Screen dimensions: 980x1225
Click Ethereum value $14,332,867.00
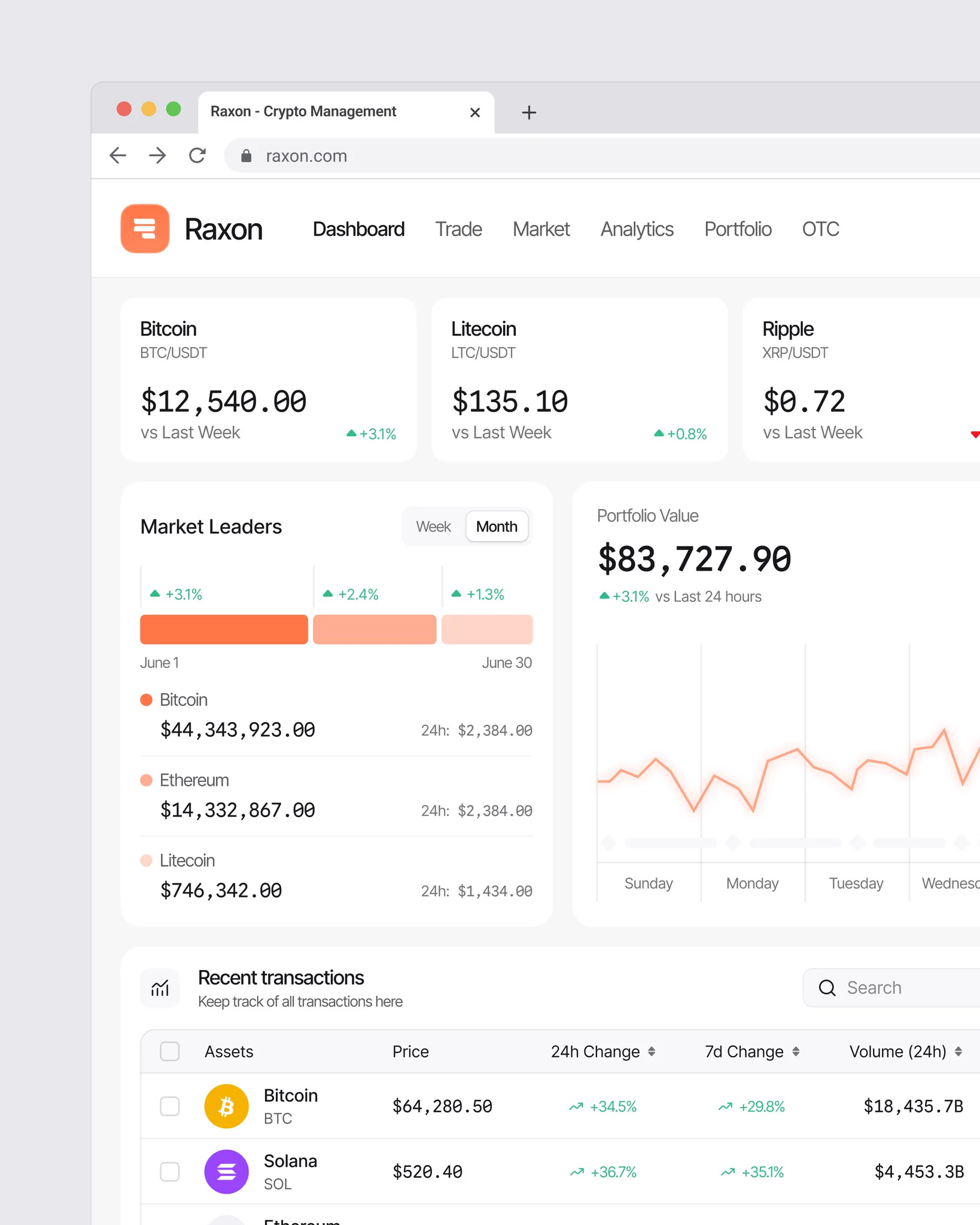click(x=238, y=810)
